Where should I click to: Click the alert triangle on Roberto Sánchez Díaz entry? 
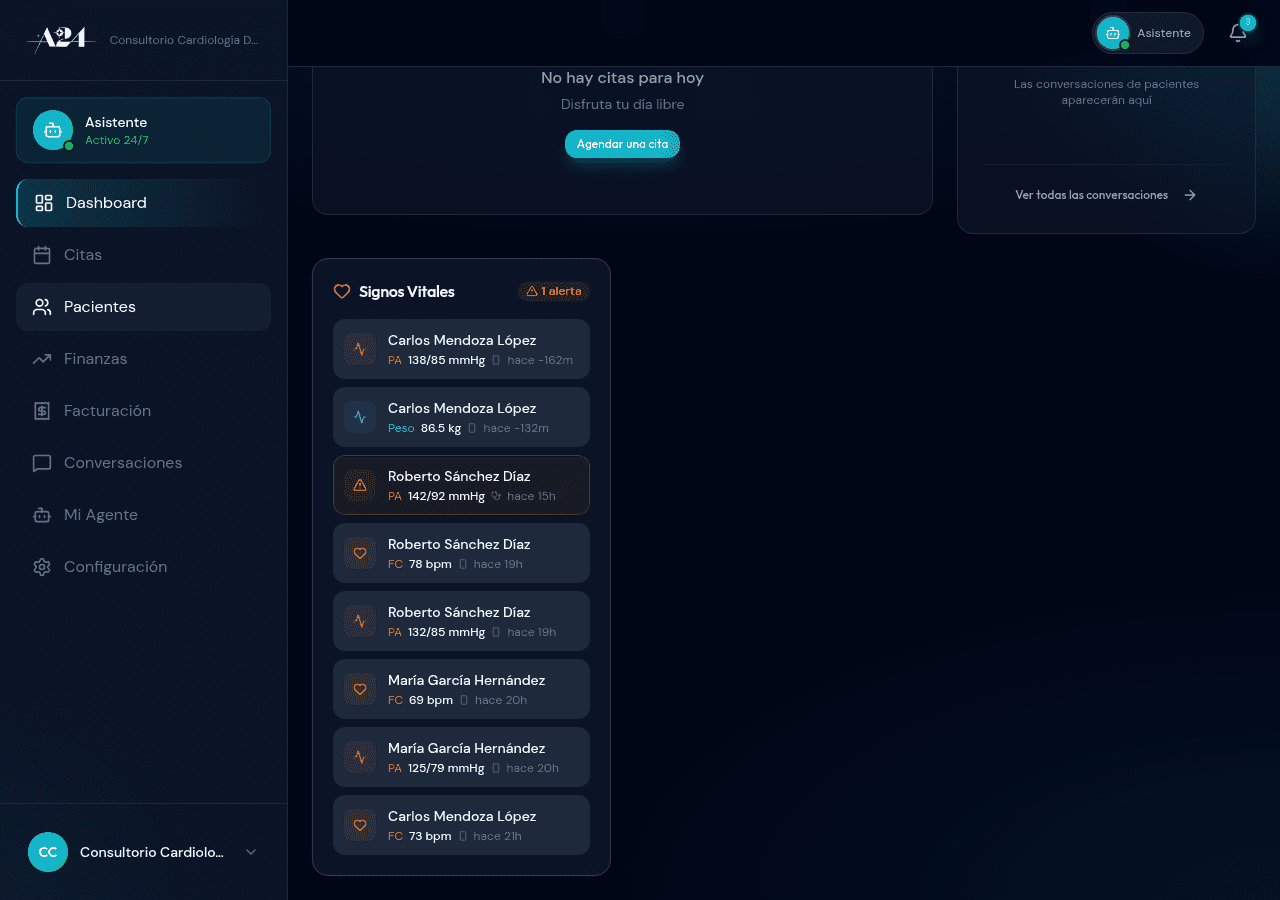click(x=359, y=485)
